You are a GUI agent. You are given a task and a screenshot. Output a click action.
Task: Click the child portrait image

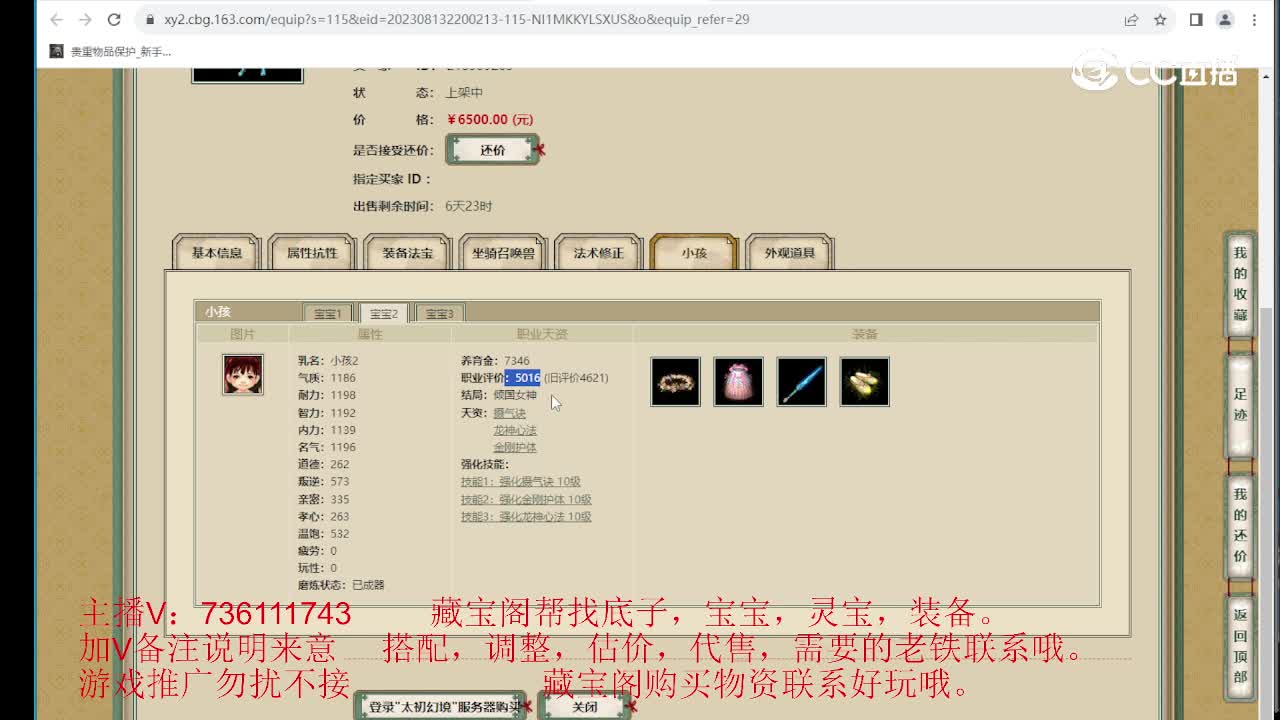(x=243, y=375)
